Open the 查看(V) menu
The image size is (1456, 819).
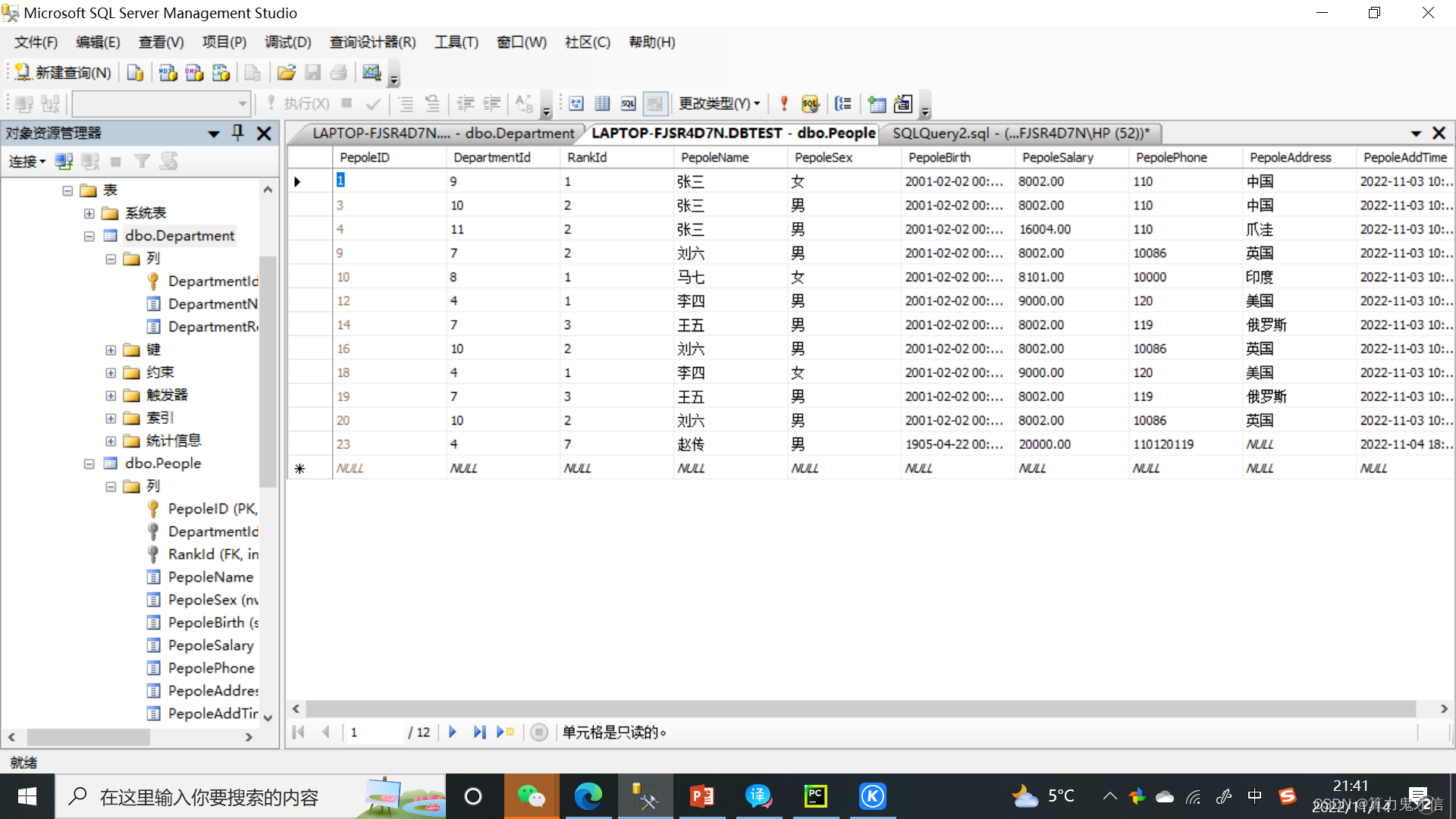pos(161,42)
